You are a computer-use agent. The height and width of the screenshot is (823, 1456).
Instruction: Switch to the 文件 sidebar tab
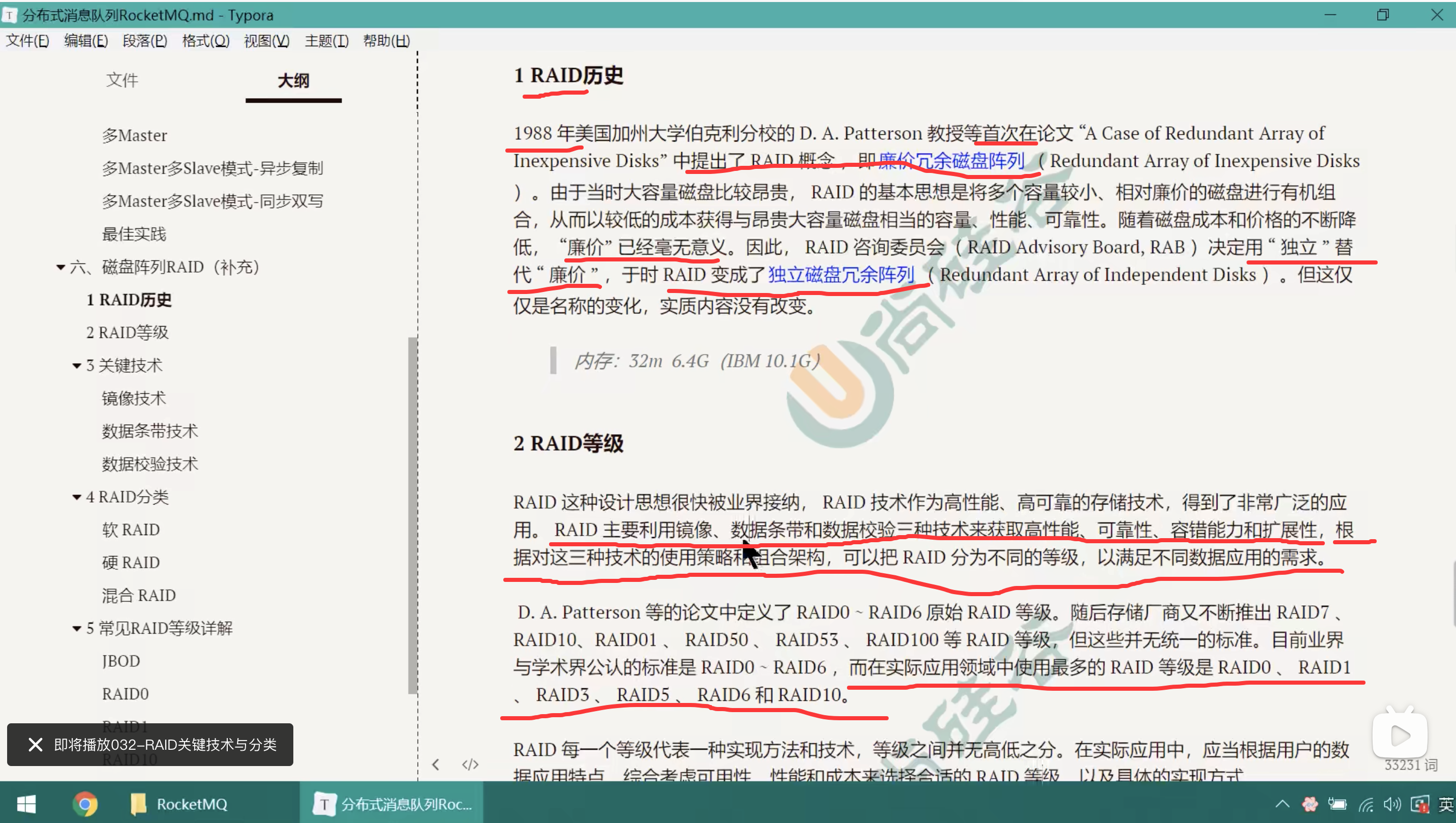pyautogui.click(x=122, y=80)
